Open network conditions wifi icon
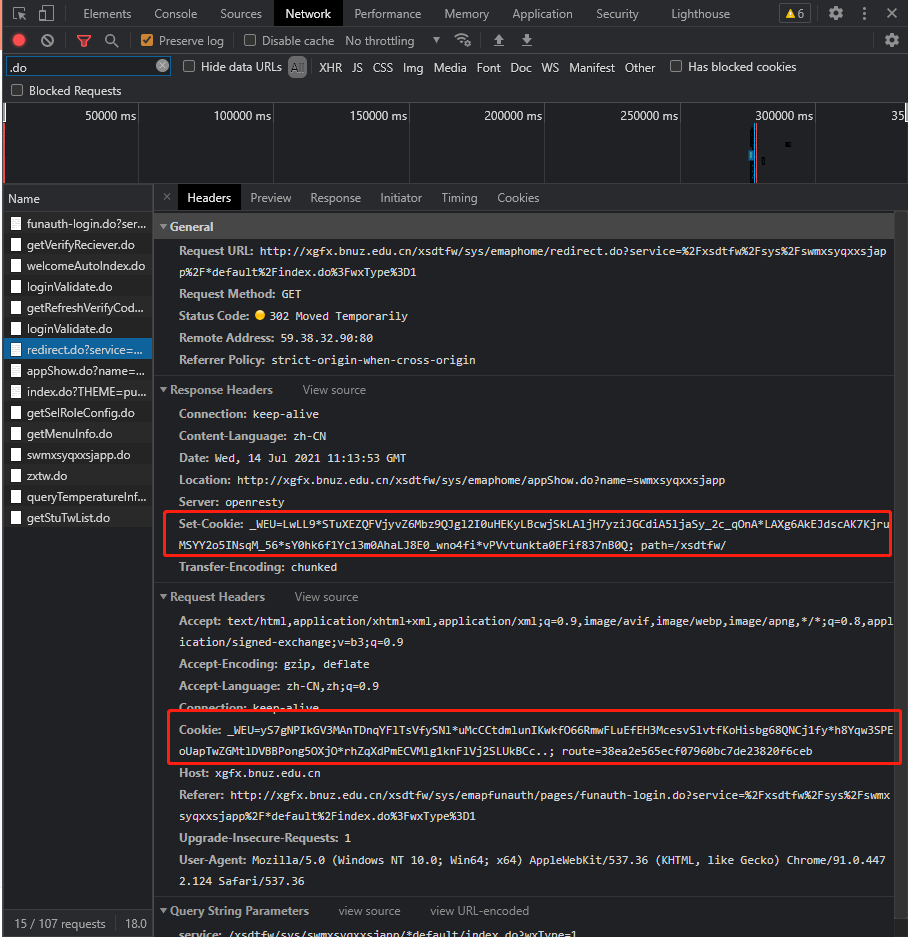The image size is (908, 937). (x=463, y=40)
